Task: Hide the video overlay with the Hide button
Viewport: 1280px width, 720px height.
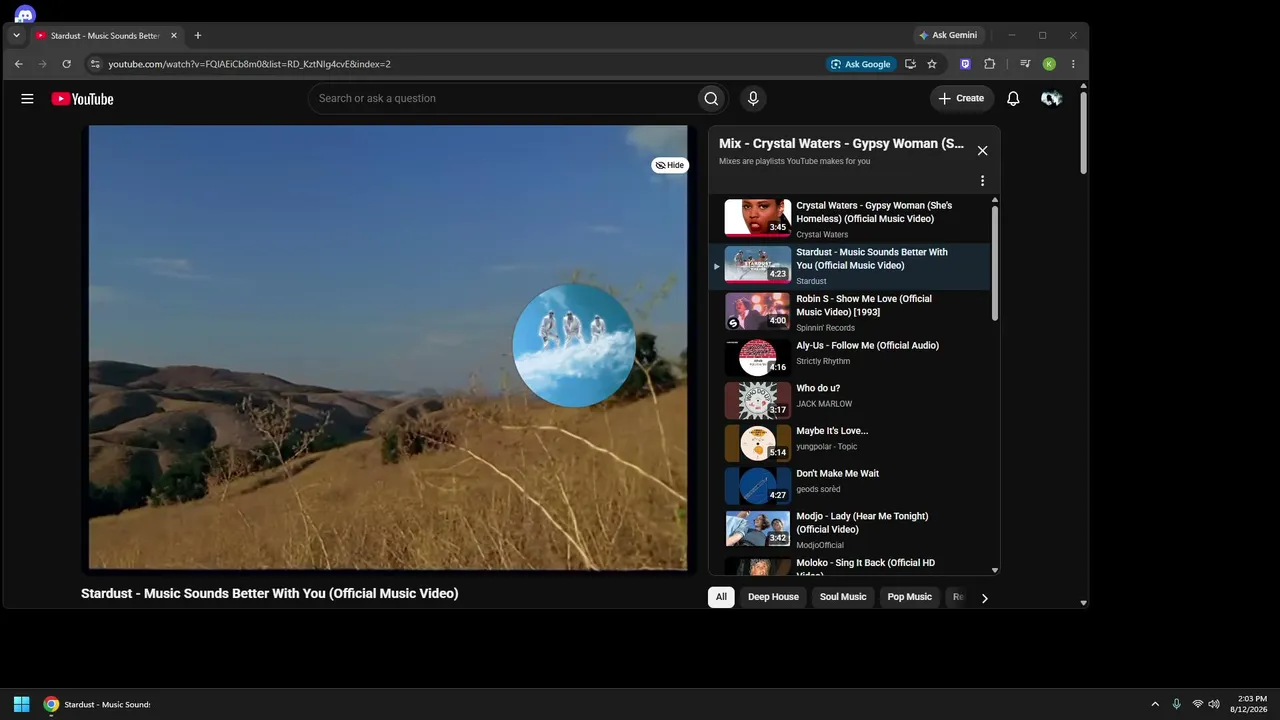Action: tap(670, 165)
